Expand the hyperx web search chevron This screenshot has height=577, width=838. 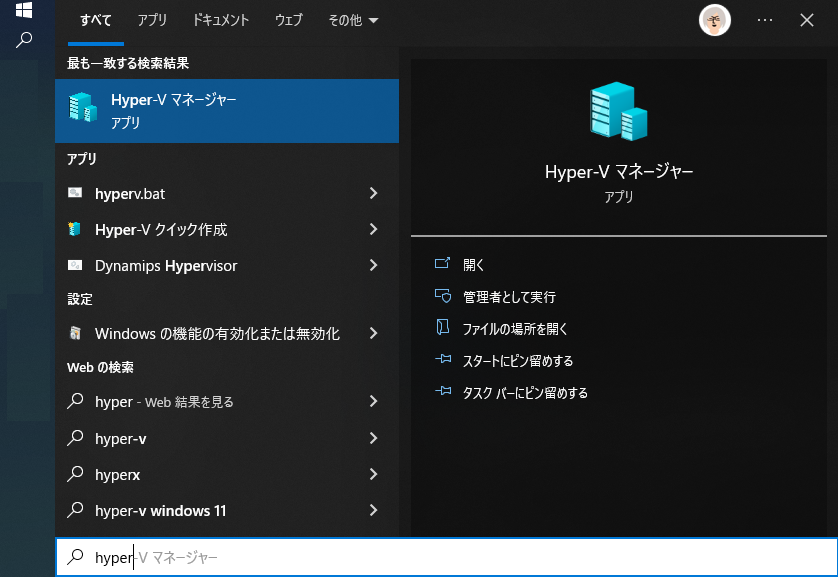(x=374, y=474)
